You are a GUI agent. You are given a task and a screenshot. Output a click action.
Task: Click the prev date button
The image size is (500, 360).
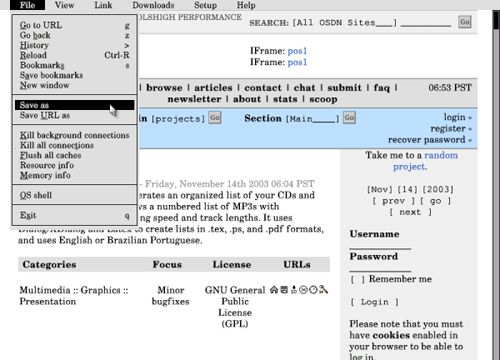[393, 201]
